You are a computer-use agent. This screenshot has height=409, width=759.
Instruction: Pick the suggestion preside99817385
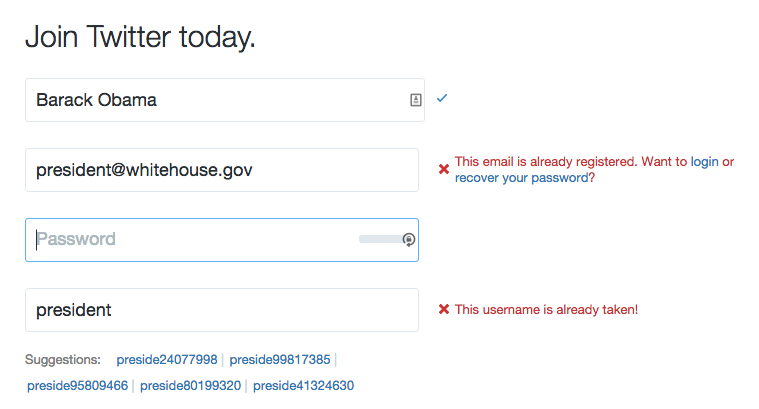coord(280,359)
